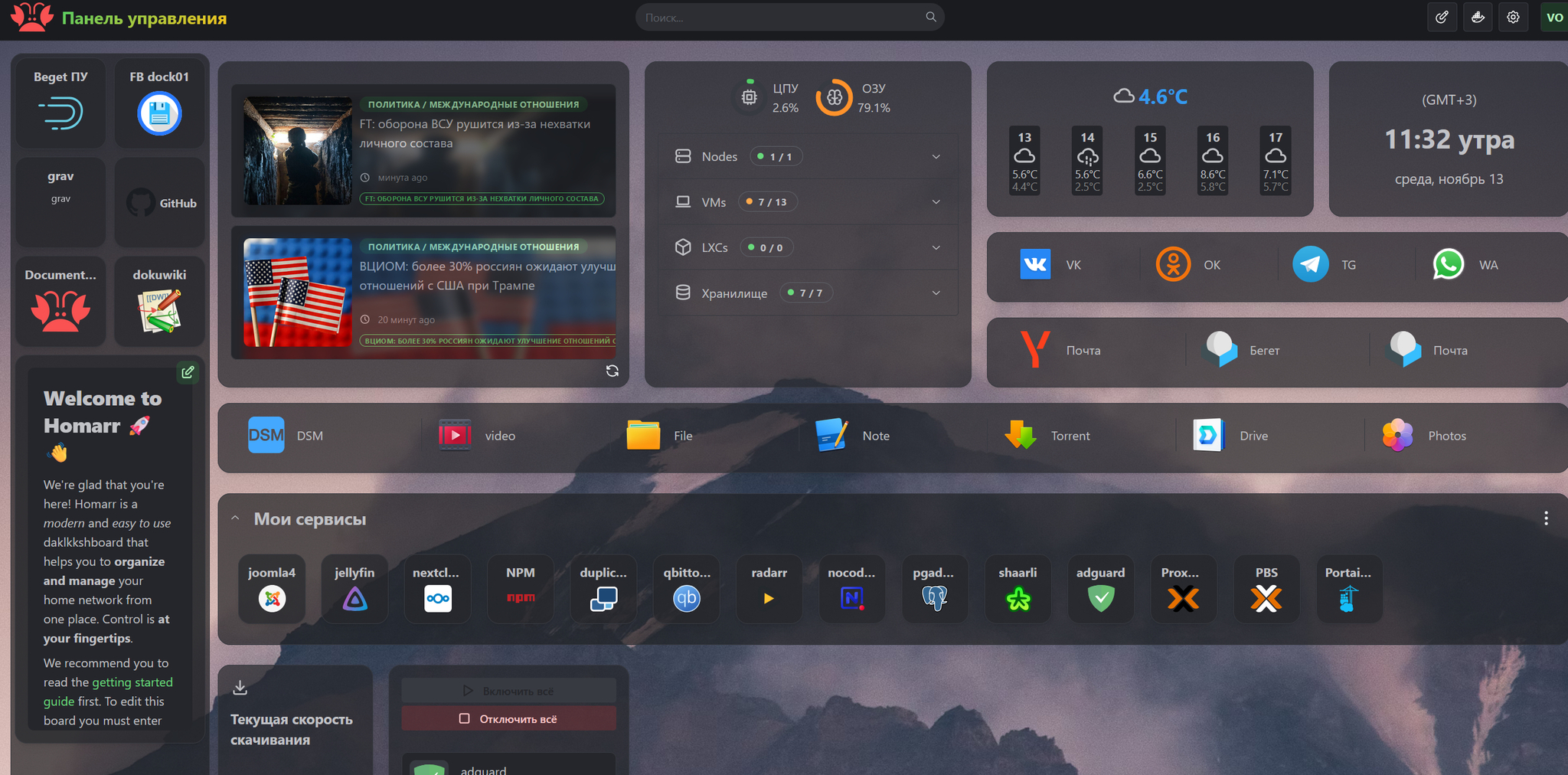This screenshot has width=1568, height=775.
Task: Open the US flags news thumbnail
Action: click(298, 293)
